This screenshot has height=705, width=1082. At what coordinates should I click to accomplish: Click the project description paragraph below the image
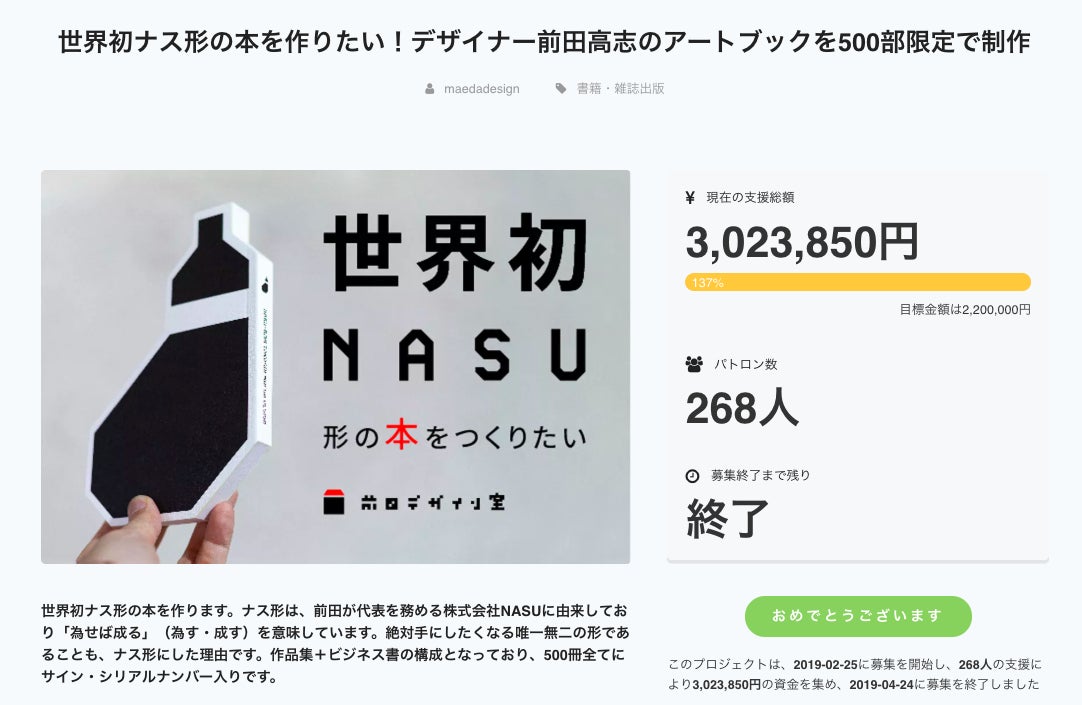(335, 643)
